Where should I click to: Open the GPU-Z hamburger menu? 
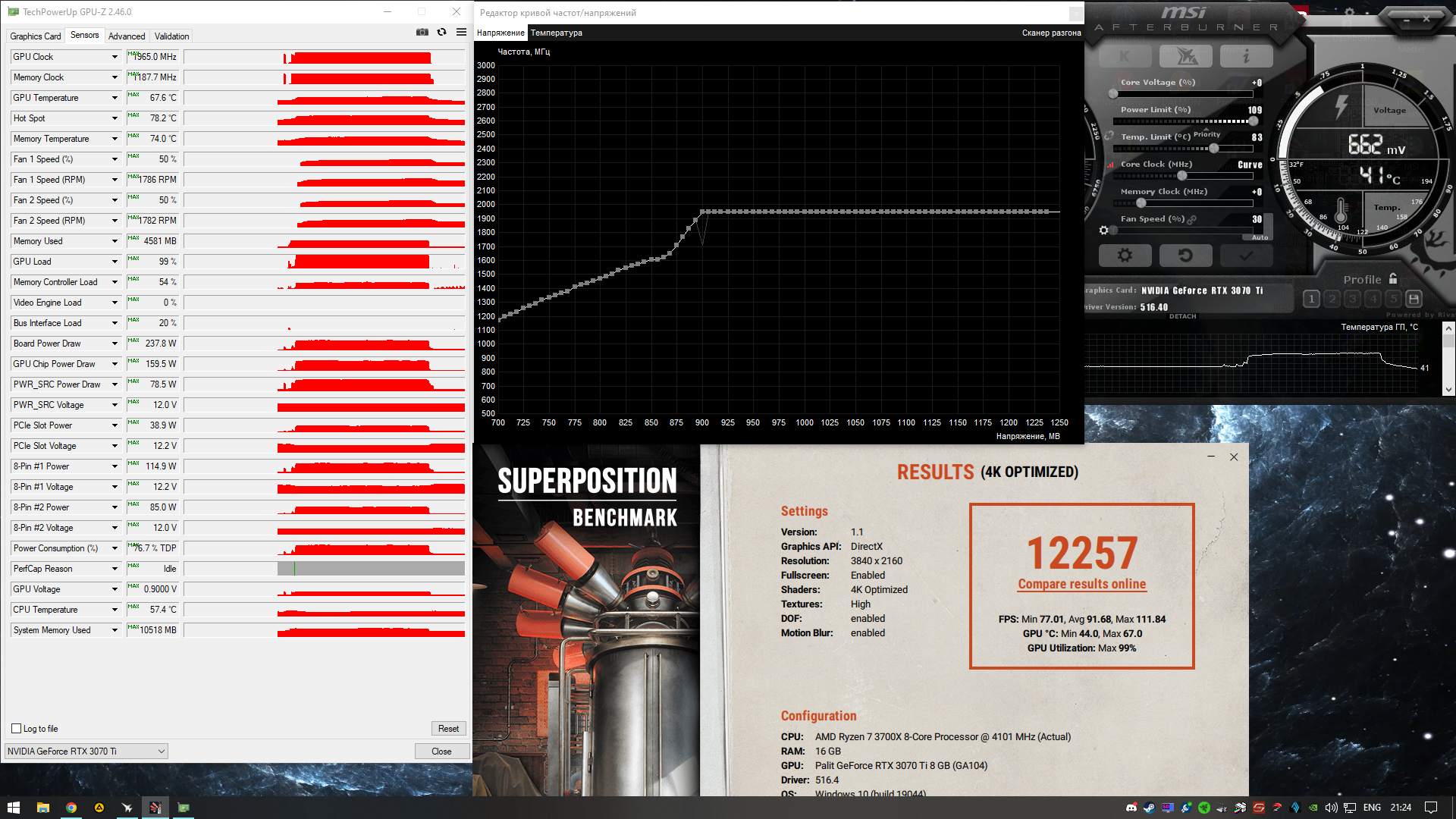pos(461,32)
